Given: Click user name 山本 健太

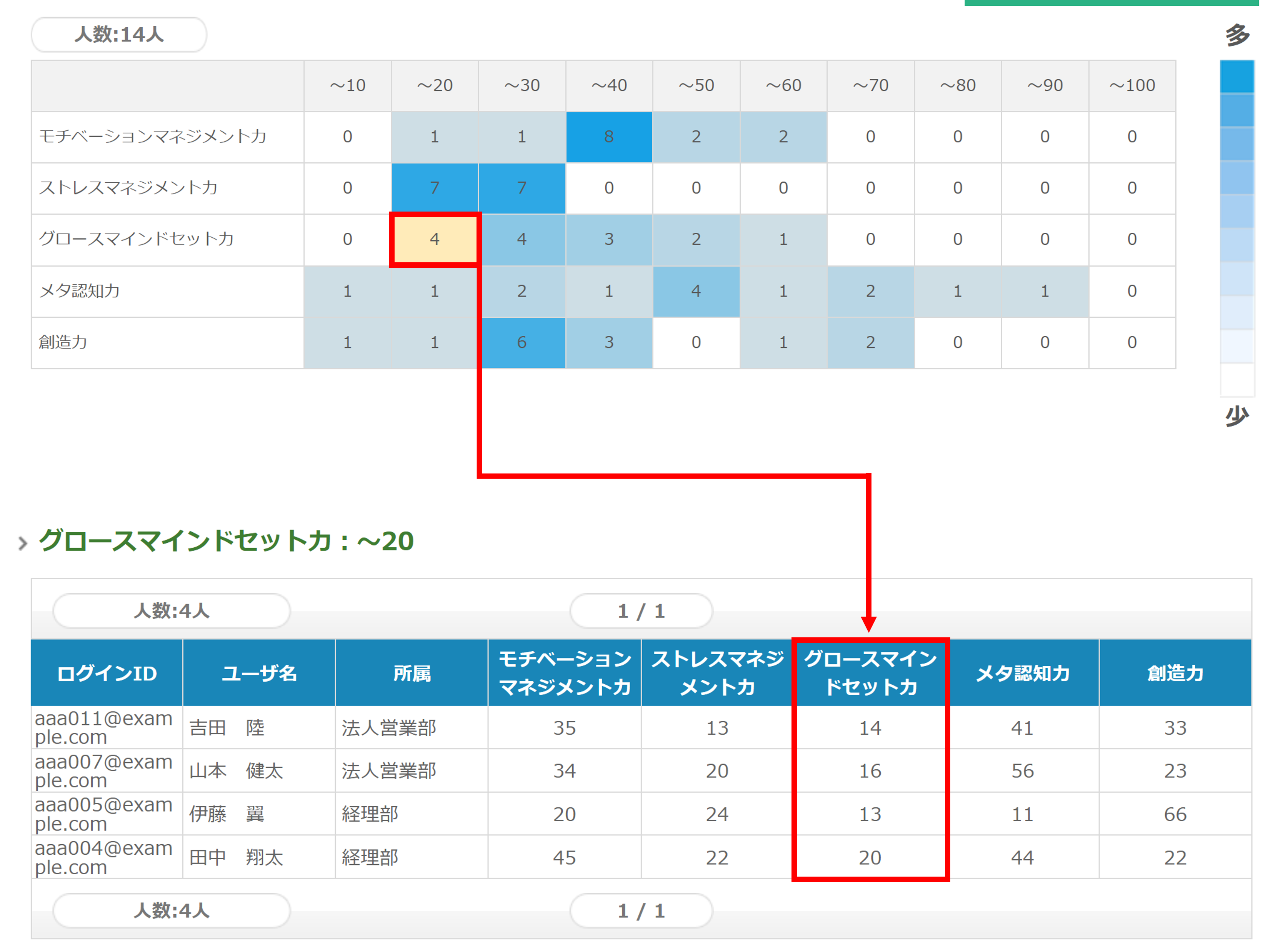Looking at the screenshot, I should pos(236,771).
